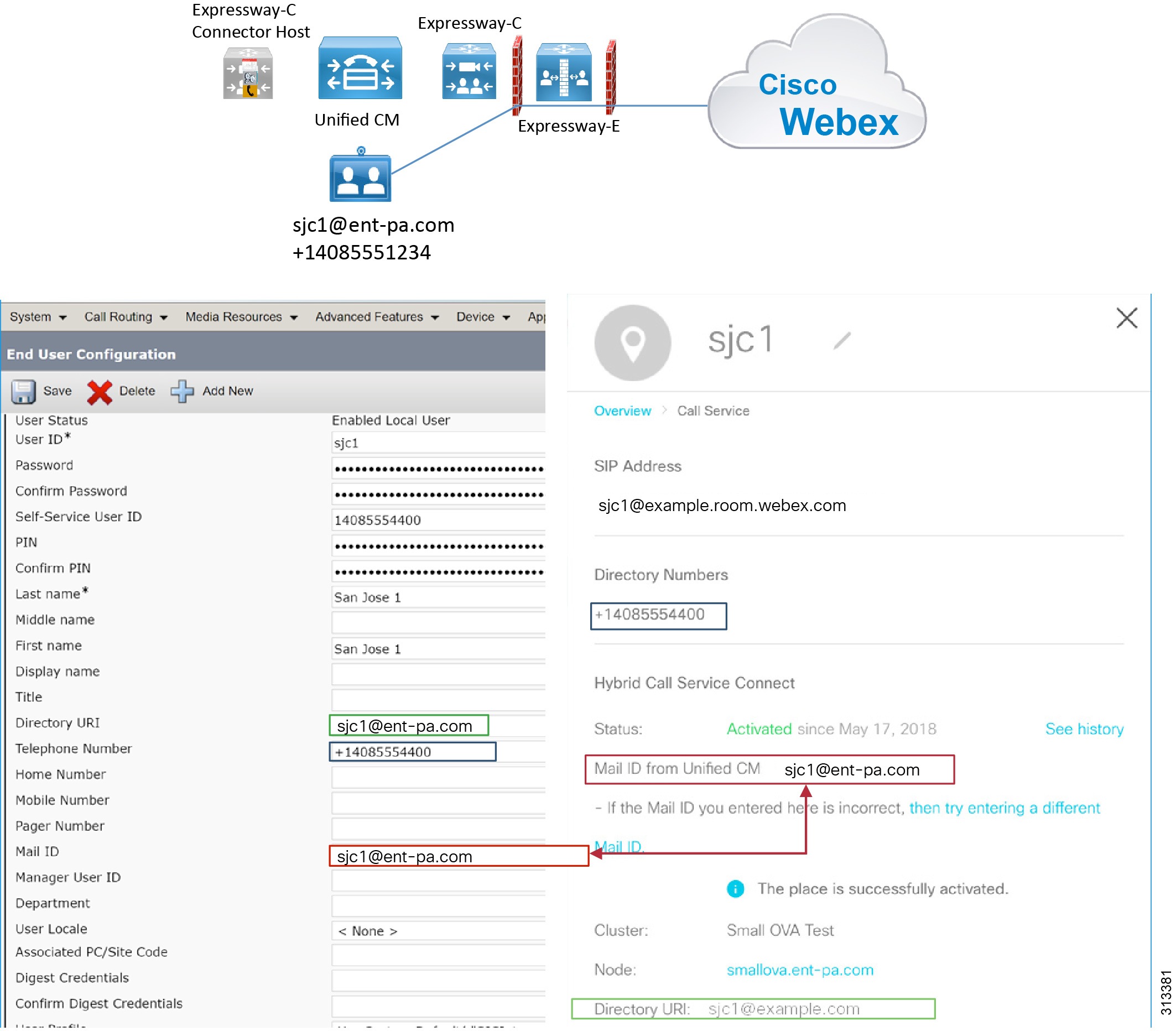Image resolution: width=1176 pixels, height=1031 pixels.
Task: Click the Middle name field
Action: [x=439, y=624]
